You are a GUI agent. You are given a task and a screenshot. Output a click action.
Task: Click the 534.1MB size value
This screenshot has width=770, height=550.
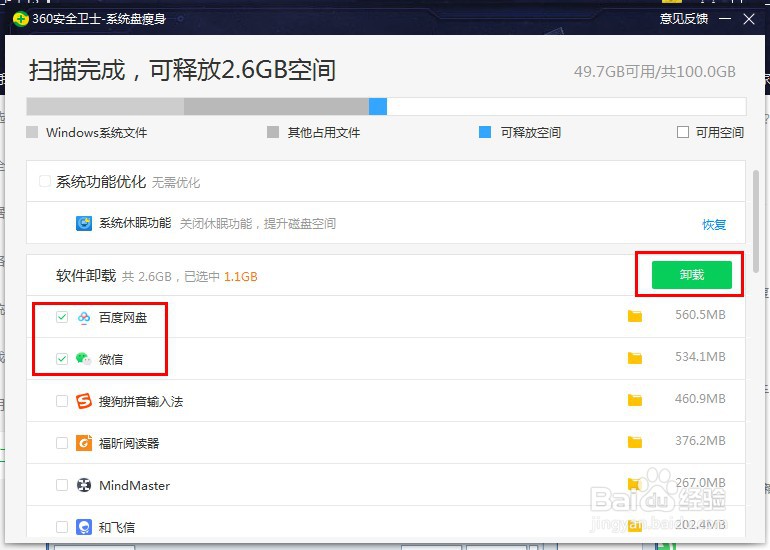coord(700,357)
